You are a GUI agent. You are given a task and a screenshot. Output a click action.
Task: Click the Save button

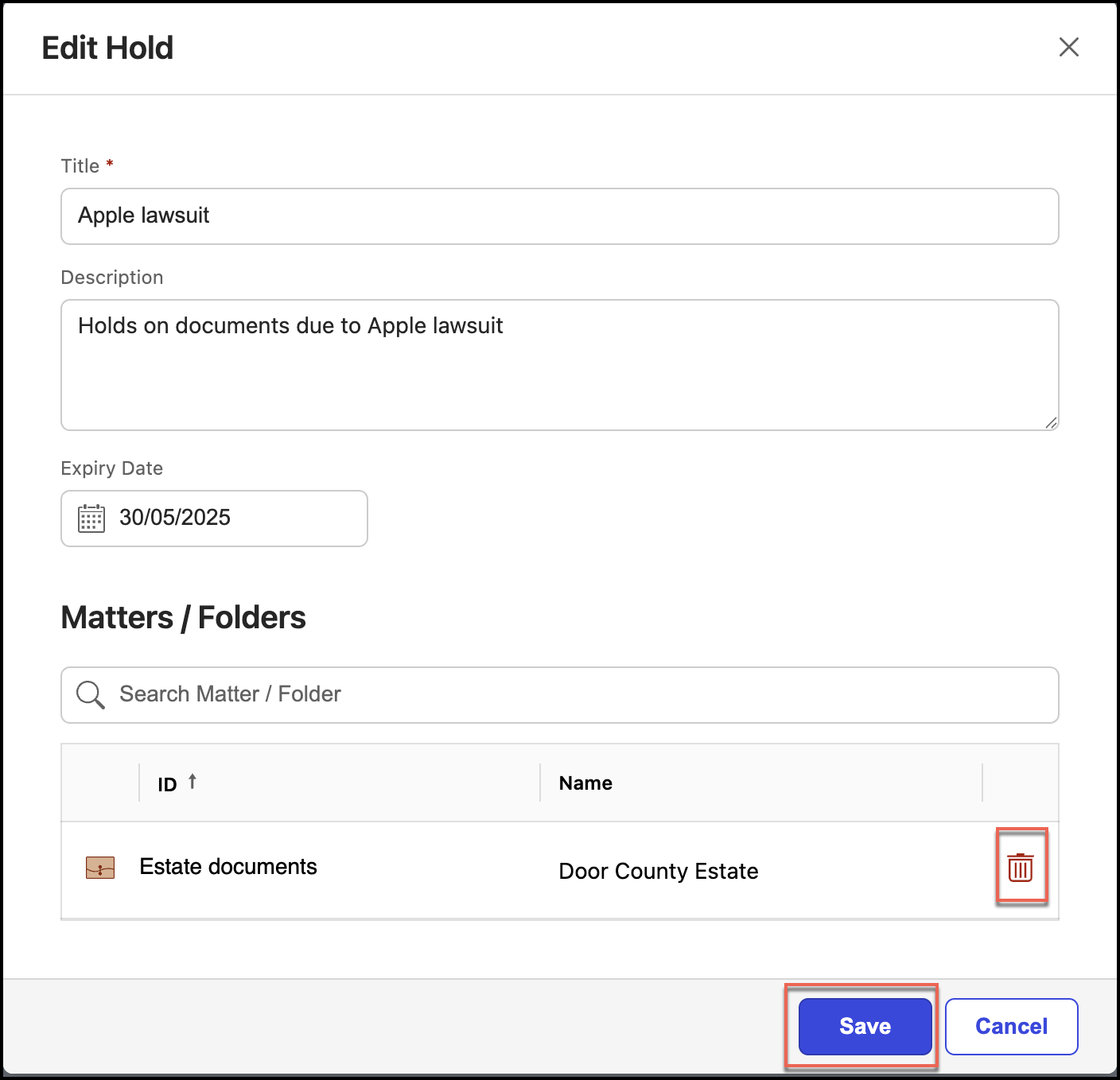(x=865, y=1026)
